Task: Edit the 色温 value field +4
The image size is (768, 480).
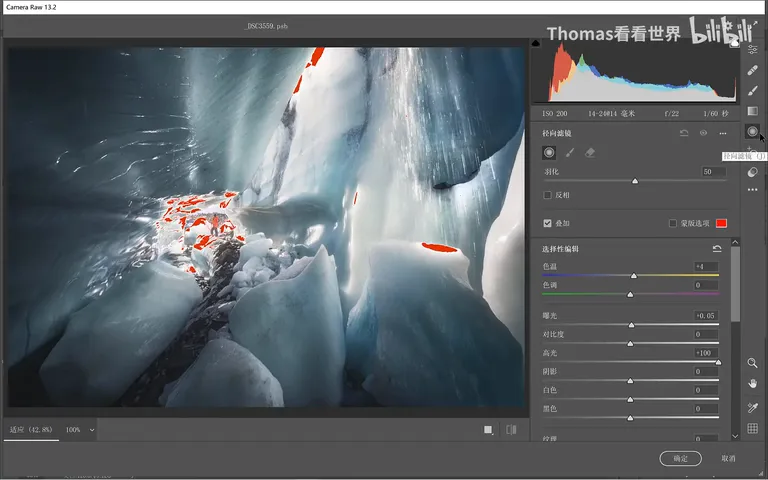Action: click(x=706, y=266)
